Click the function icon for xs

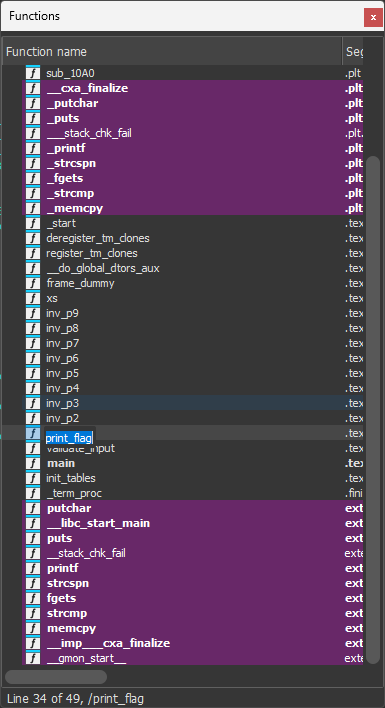click(32, 298)
